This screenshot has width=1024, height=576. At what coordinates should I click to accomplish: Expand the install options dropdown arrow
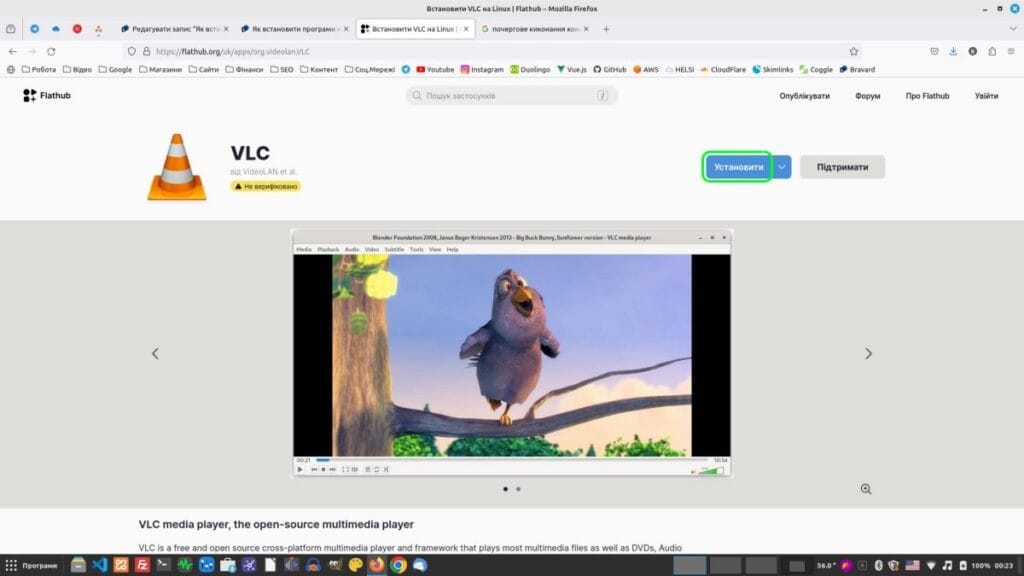coord(782,167)
